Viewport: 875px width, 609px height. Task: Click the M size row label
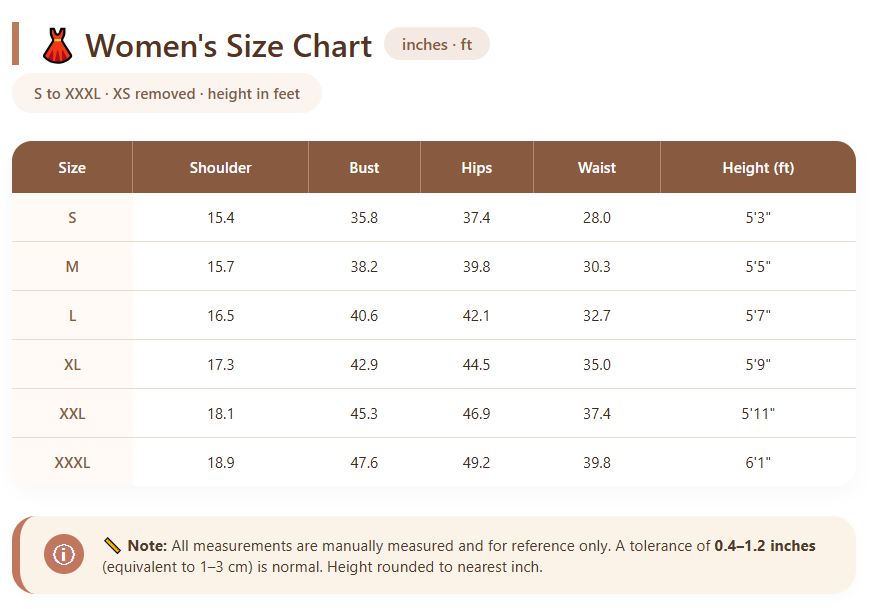click(72, 266)
